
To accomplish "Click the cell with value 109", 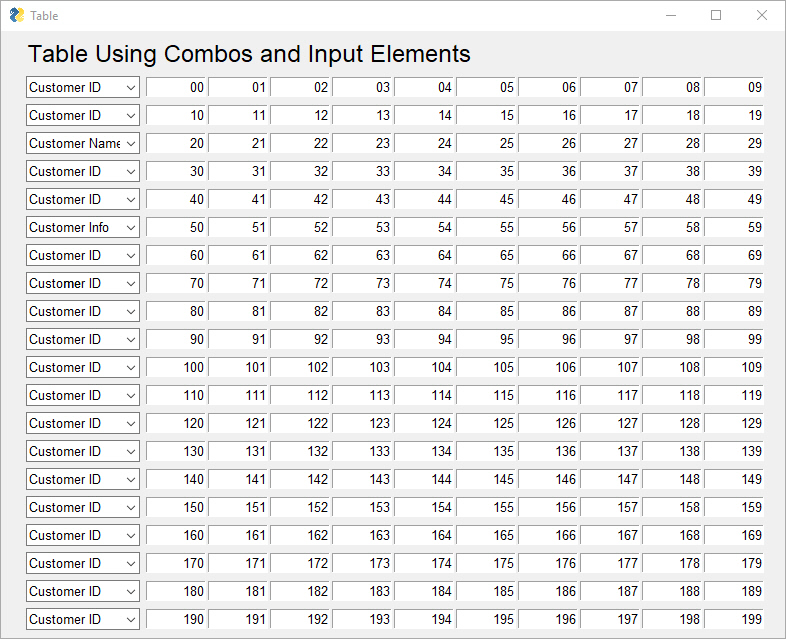I will 734,367.
